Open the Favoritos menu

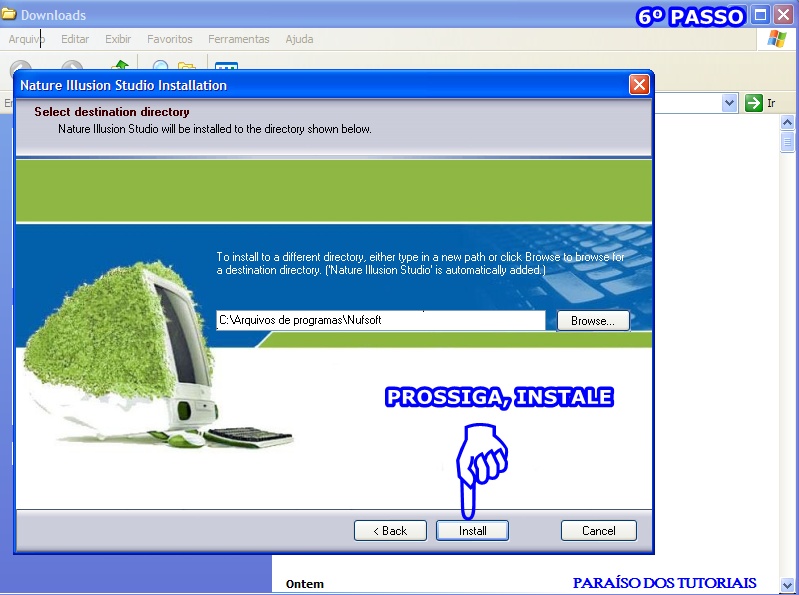pos(170,39)
